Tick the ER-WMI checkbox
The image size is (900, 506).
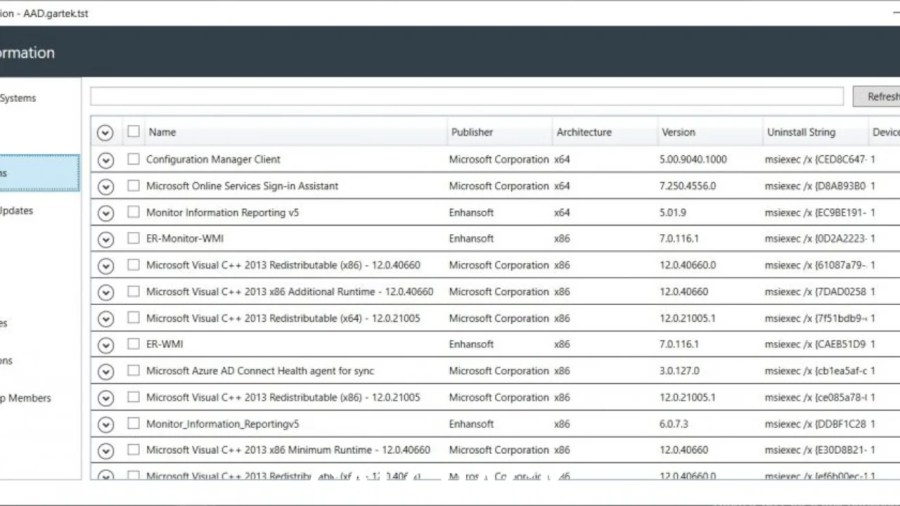click(133, 344)
